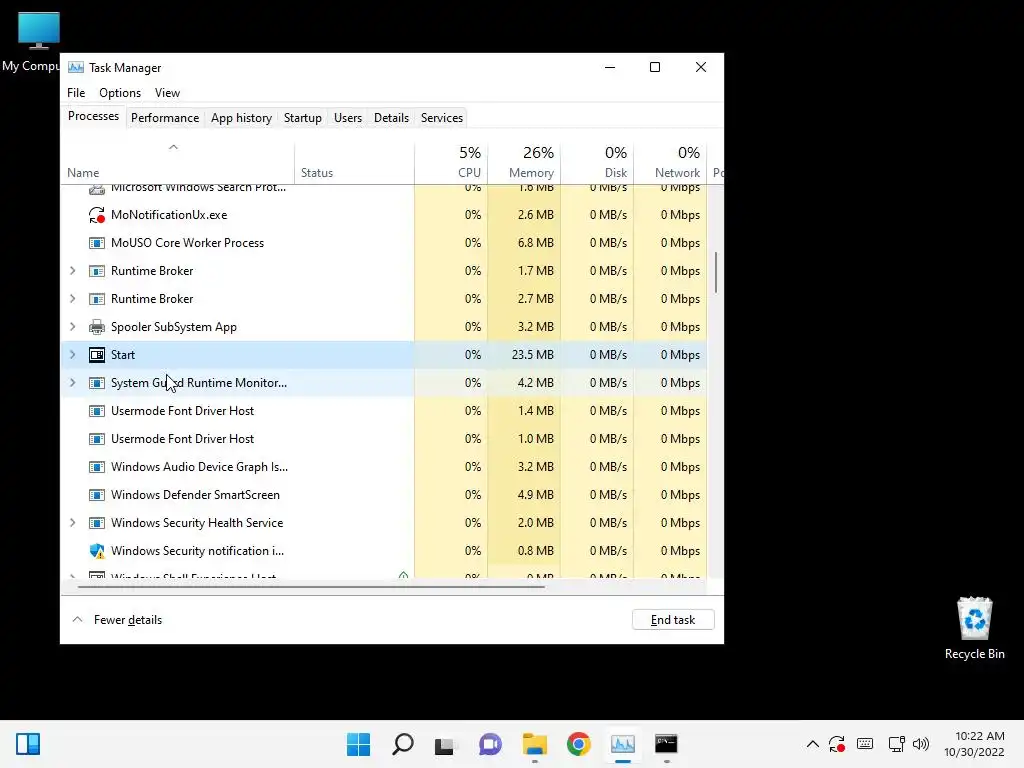Switch to the Users tab
Image resolution: width=1024 pixels, height=768 pixels.
coord(348,118)
